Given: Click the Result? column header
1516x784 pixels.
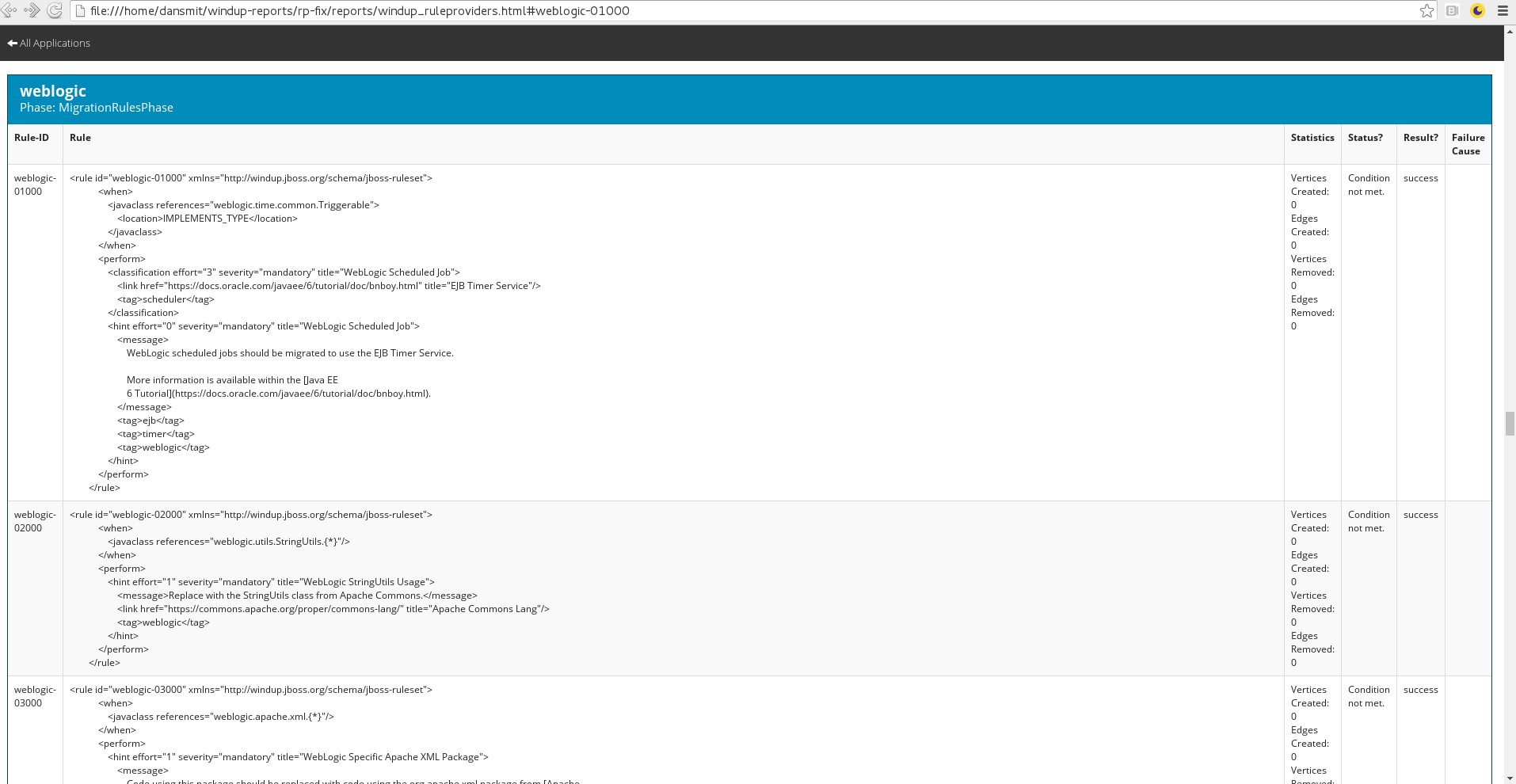Looking at the screenshot, I should coord(1421,138).
